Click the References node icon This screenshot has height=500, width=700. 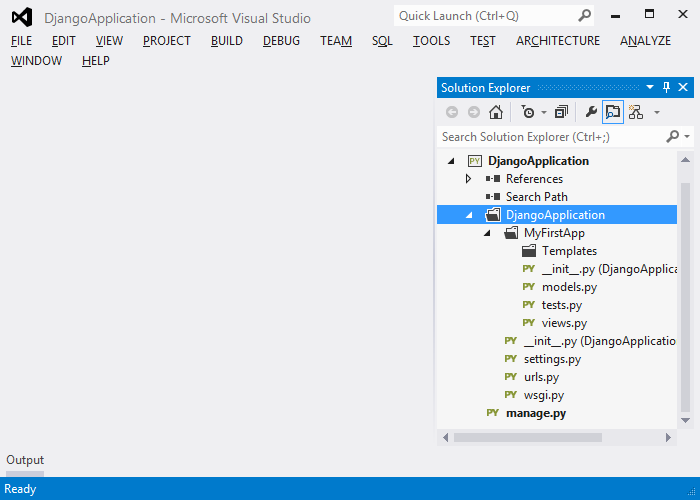493,179
